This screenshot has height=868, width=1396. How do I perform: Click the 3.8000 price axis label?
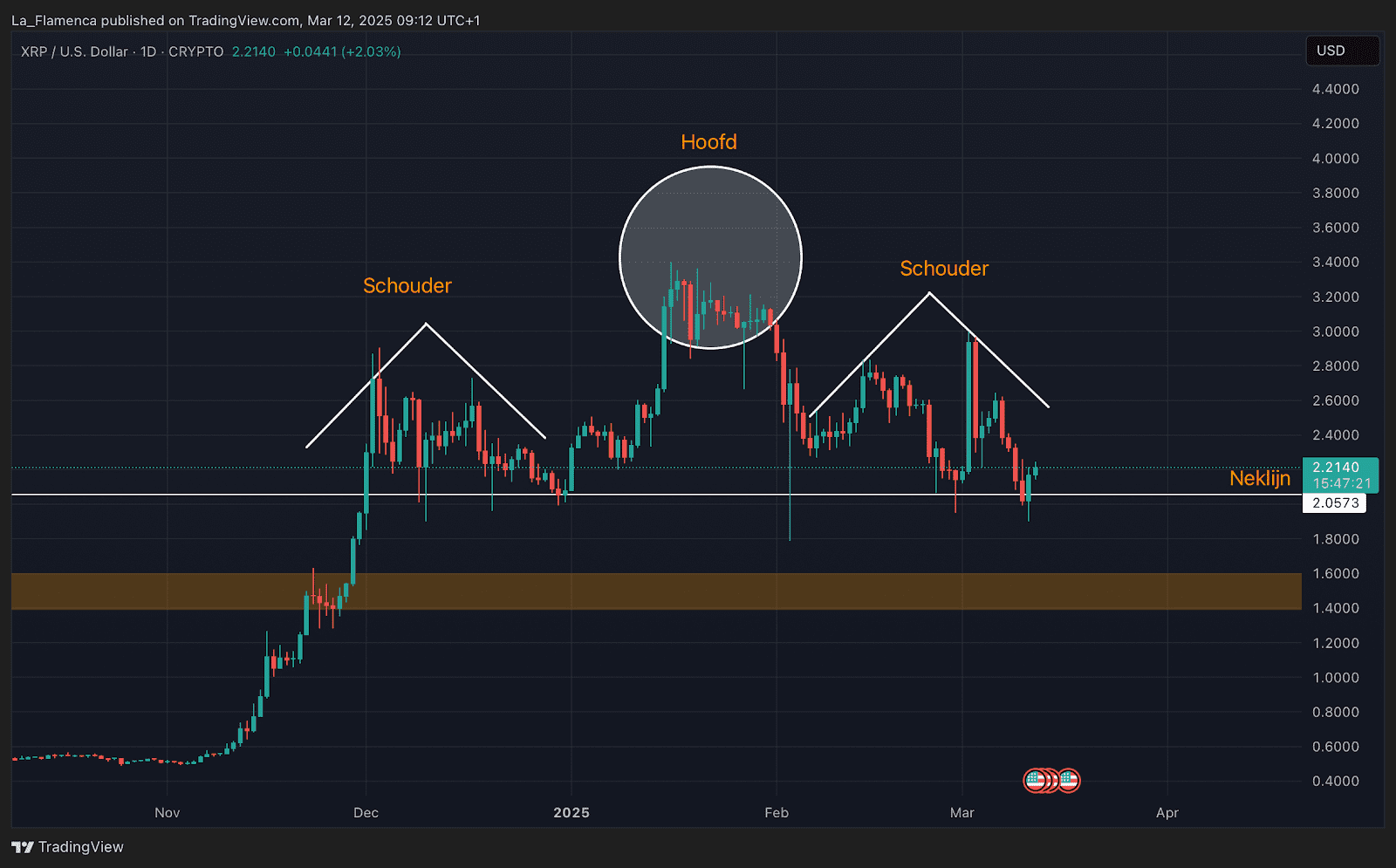1336,193
